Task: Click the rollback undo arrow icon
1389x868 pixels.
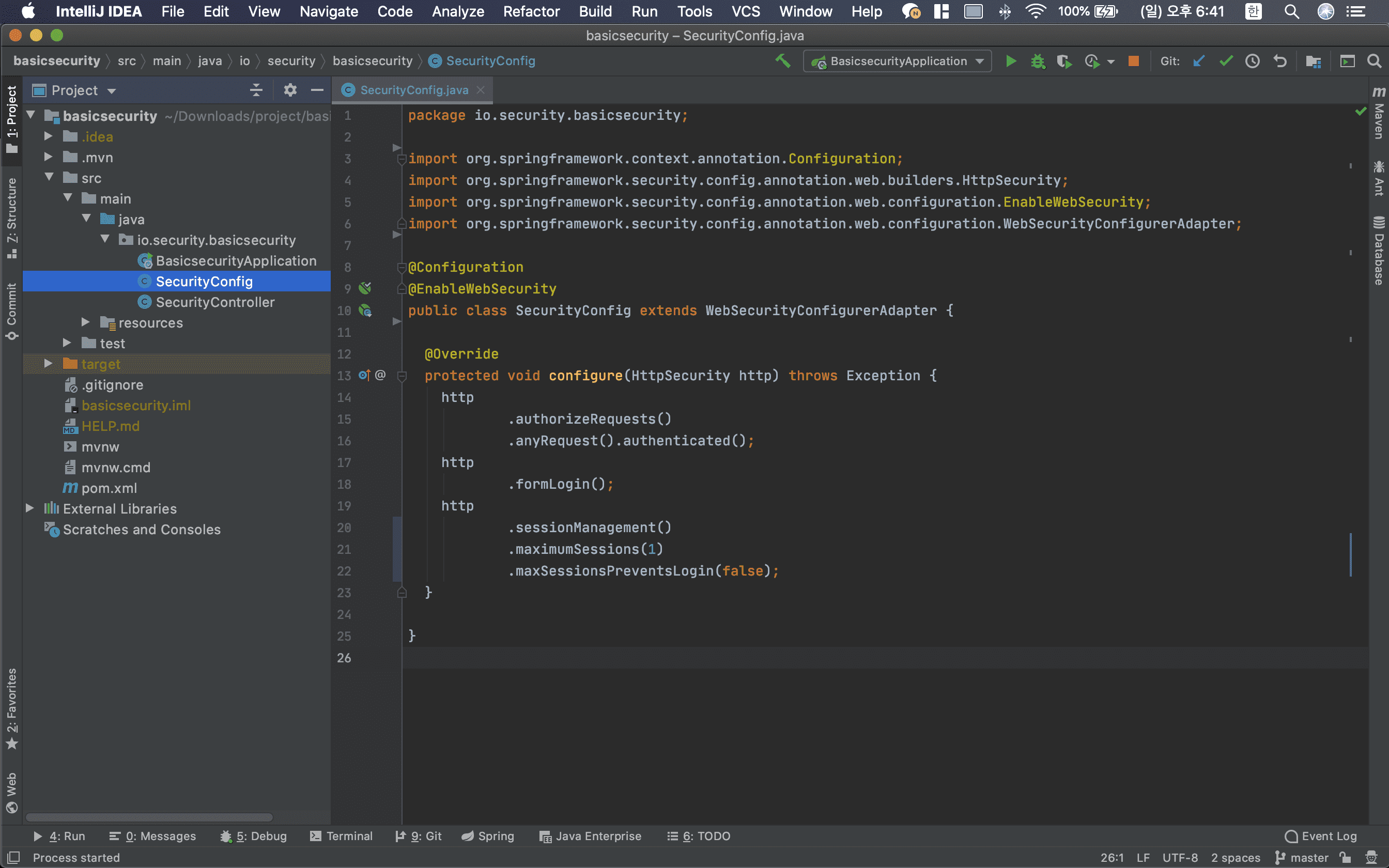Action: click(1280, 61)
